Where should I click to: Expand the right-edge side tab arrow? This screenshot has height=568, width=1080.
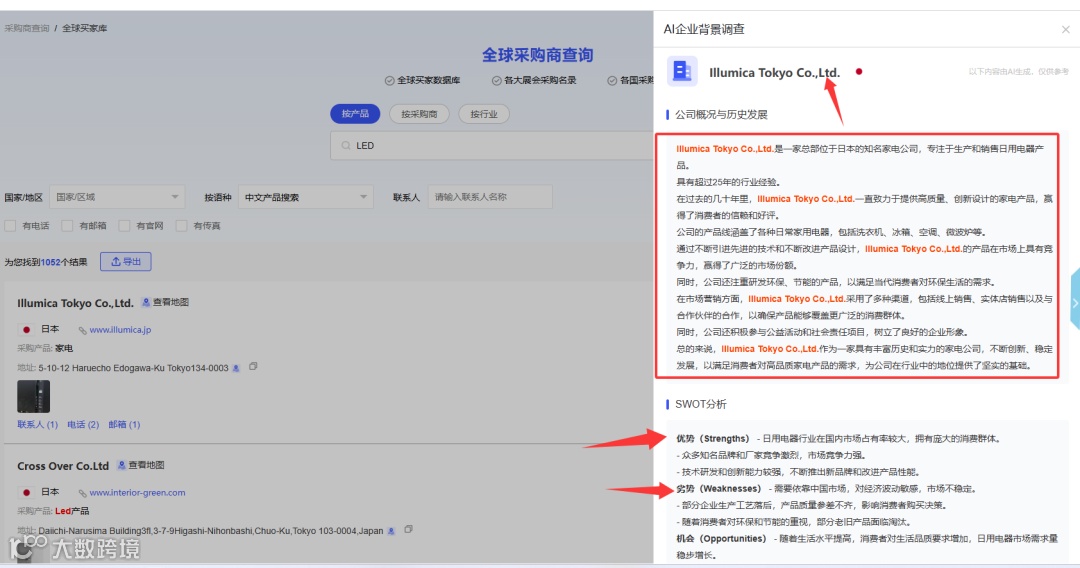(1075, 302)
